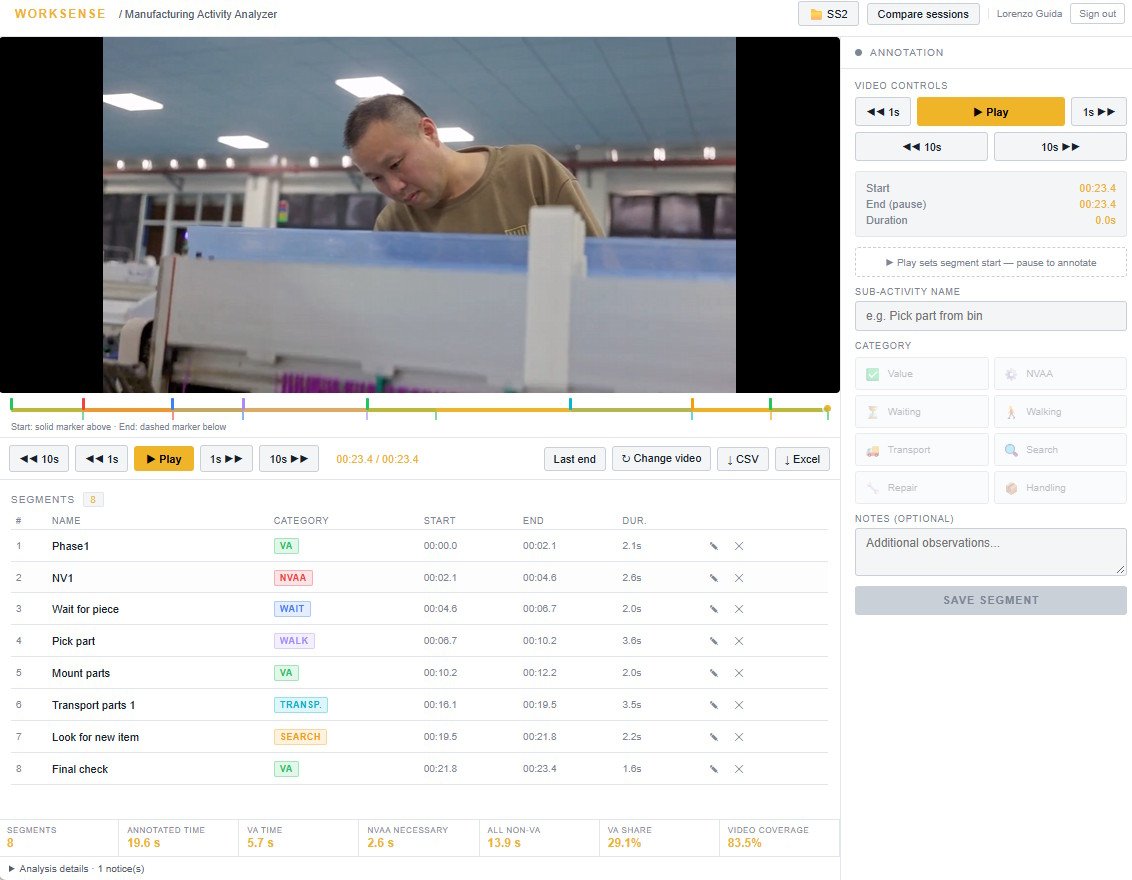1132x880 pixels.
Task: Edit the Final check segment
Action: 713,769
